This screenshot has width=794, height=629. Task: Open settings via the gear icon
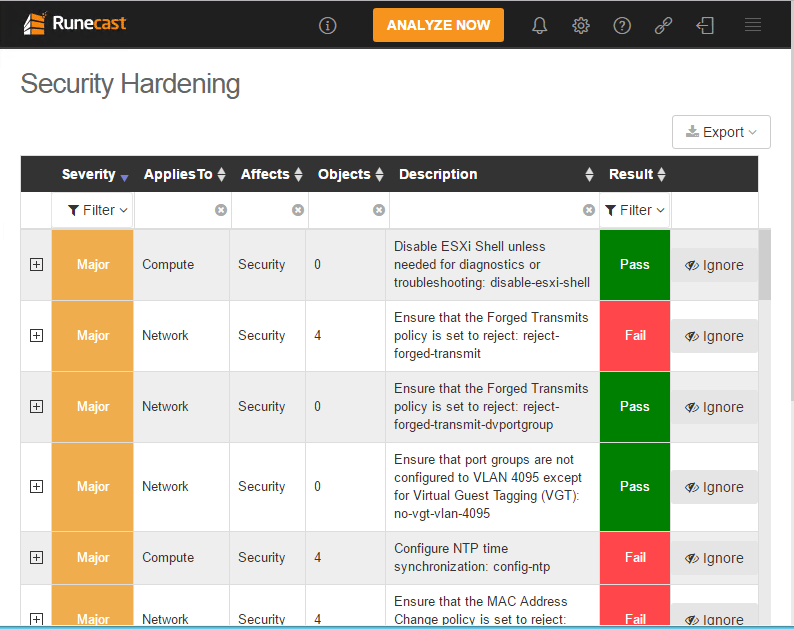click(581, 26)
